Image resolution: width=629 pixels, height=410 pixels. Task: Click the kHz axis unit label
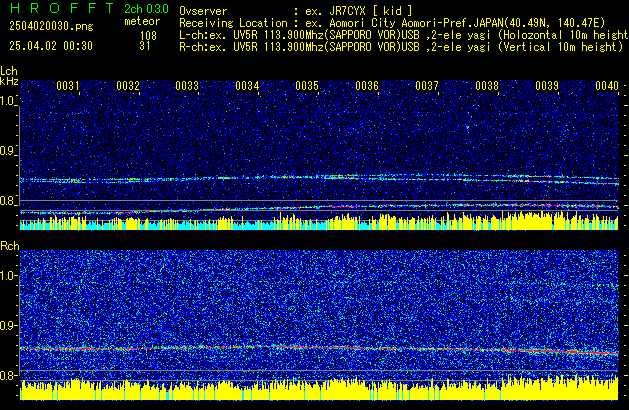click(x=9, y=81)
